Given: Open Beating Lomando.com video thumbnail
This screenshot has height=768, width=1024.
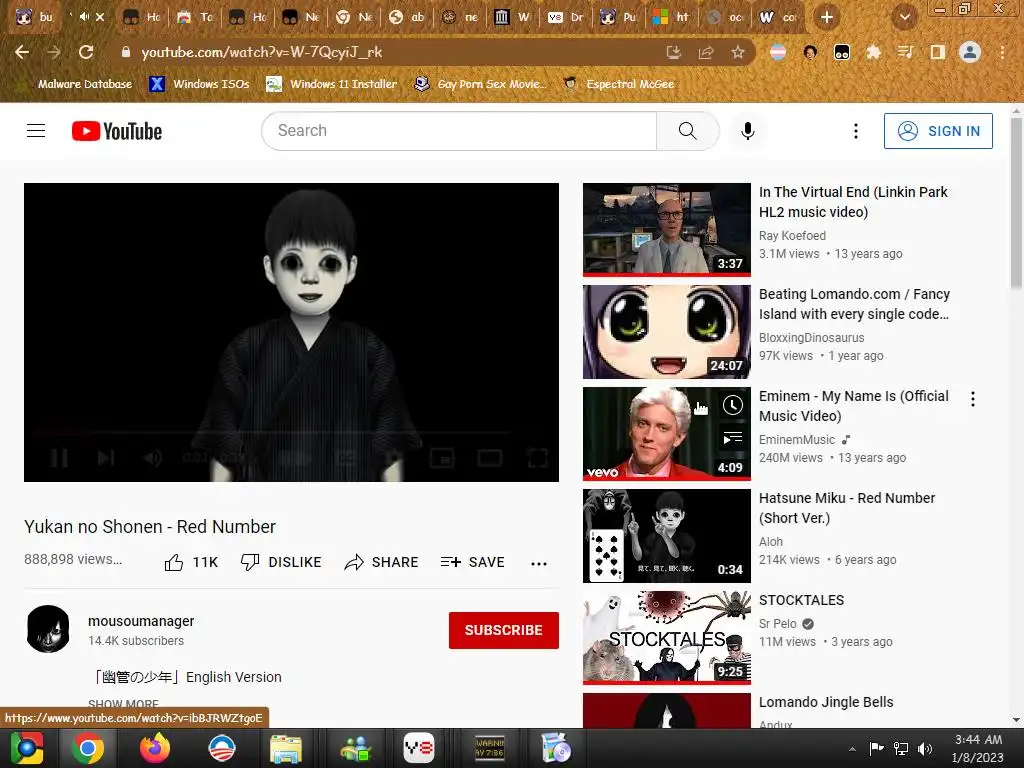Looking at the screenshot, I should tap(667, 331).
